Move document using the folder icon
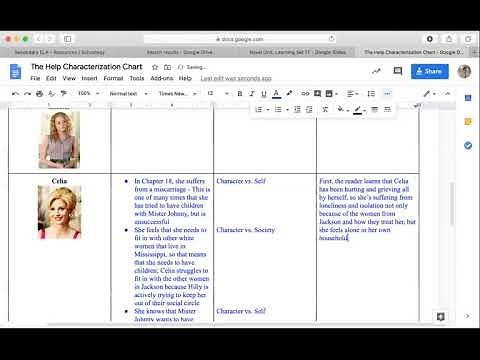 [168, 67]
